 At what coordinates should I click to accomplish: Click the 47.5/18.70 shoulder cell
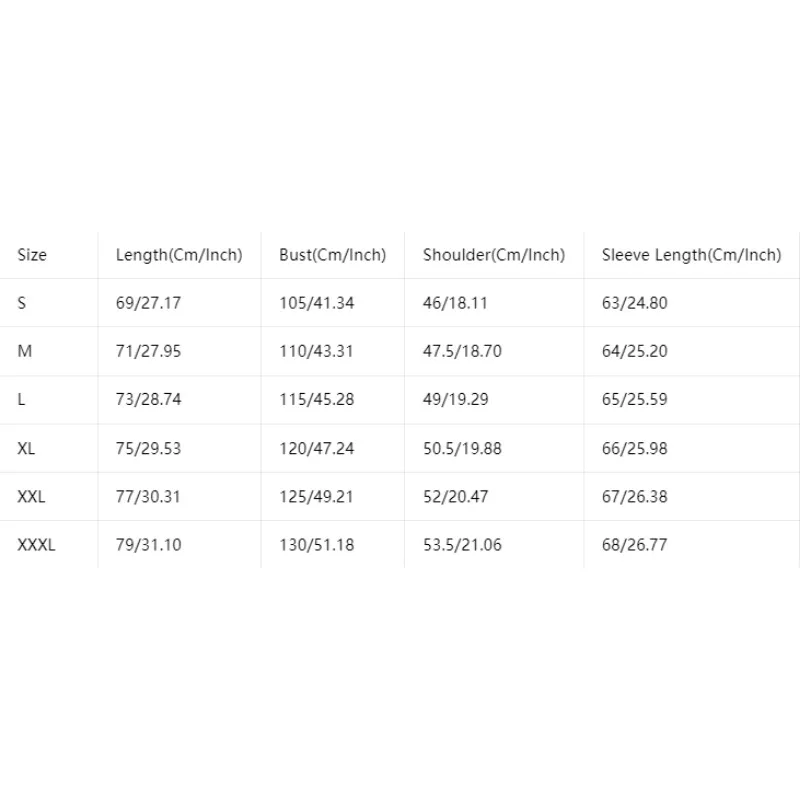(462, 351)
